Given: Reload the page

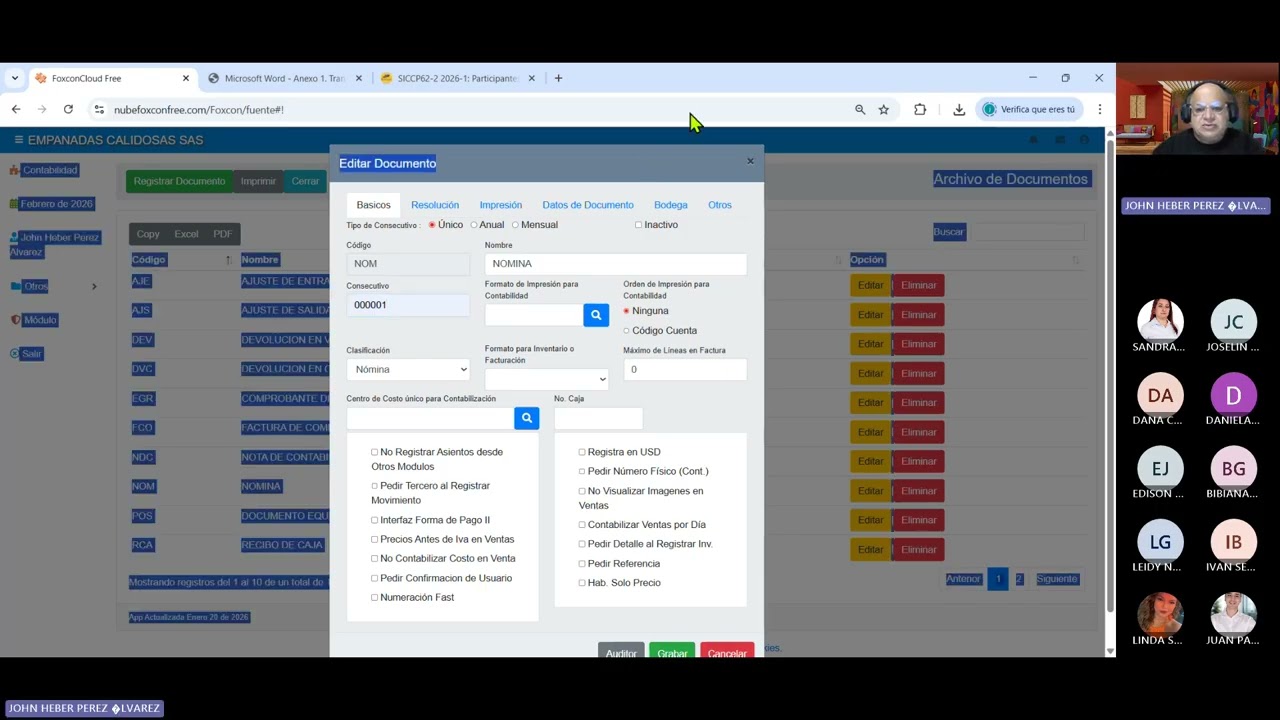Looking at the screenshot, I should pyautogui.click(x=68, y=109).
